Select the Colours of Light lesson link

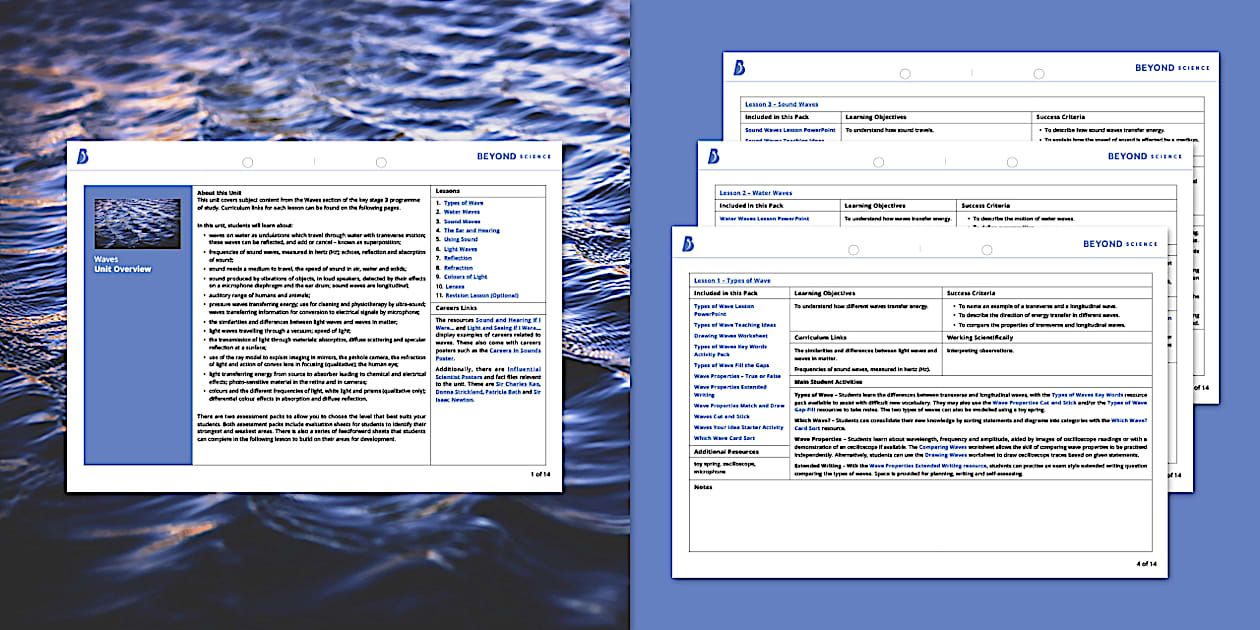(466, 277)
